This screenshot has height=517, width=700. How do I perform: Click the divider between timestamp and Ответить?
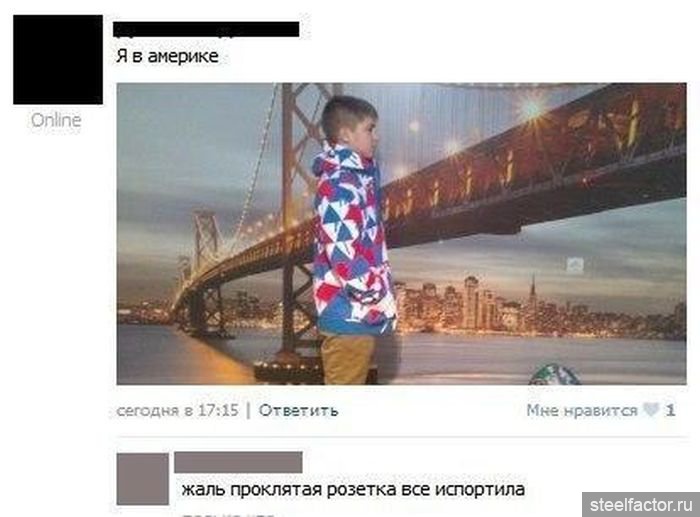(x=249, y=410)
